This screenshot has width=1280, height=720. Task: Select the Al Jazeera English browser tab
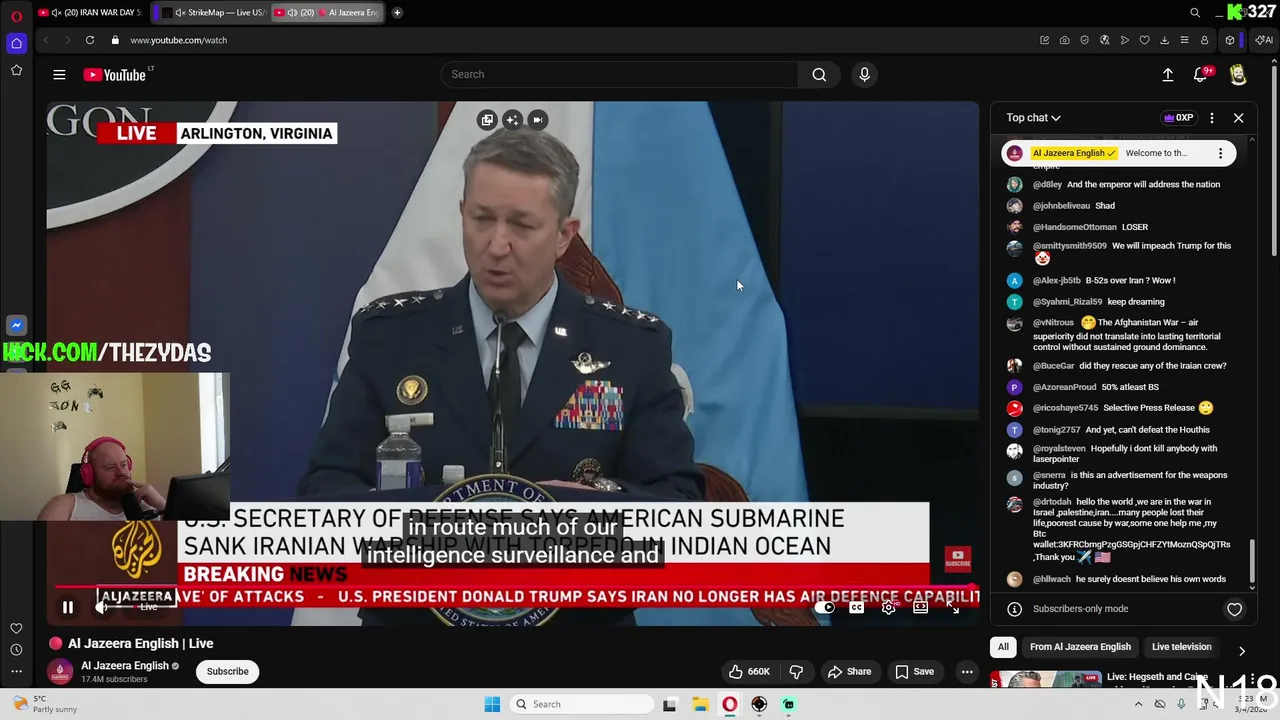(x=328, y=13)
